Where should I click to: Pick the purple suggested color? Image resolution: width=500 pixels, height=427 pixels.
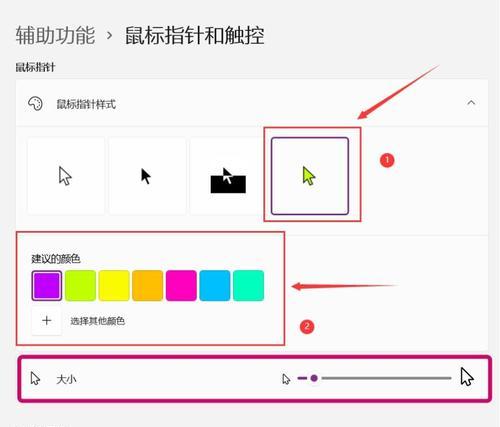click(x=47, y=286)
